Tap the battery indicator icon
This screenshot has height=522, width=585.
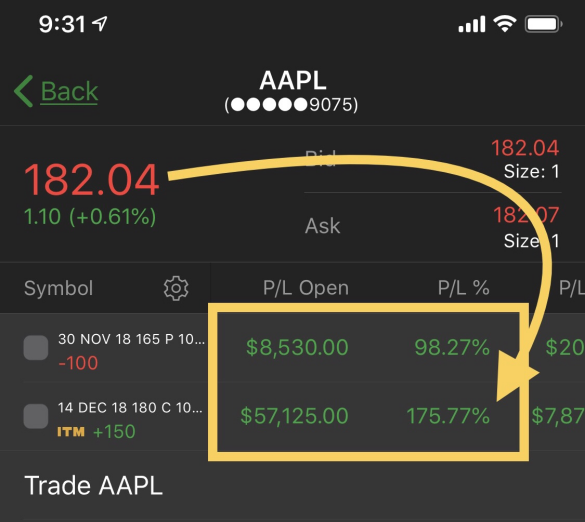(543, 24)
